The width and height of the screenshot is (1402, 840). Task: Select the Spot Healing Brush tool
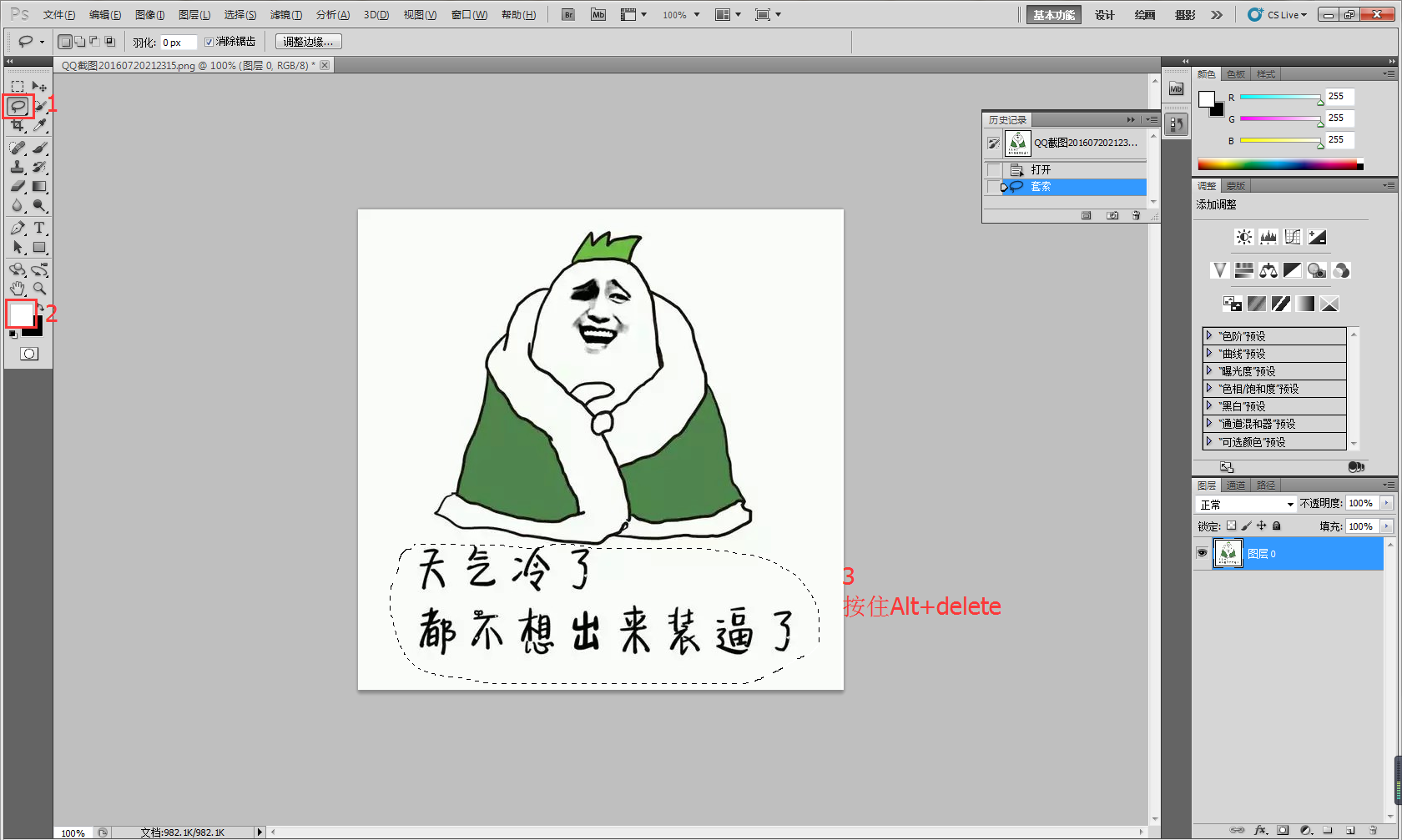pos(18,148)
